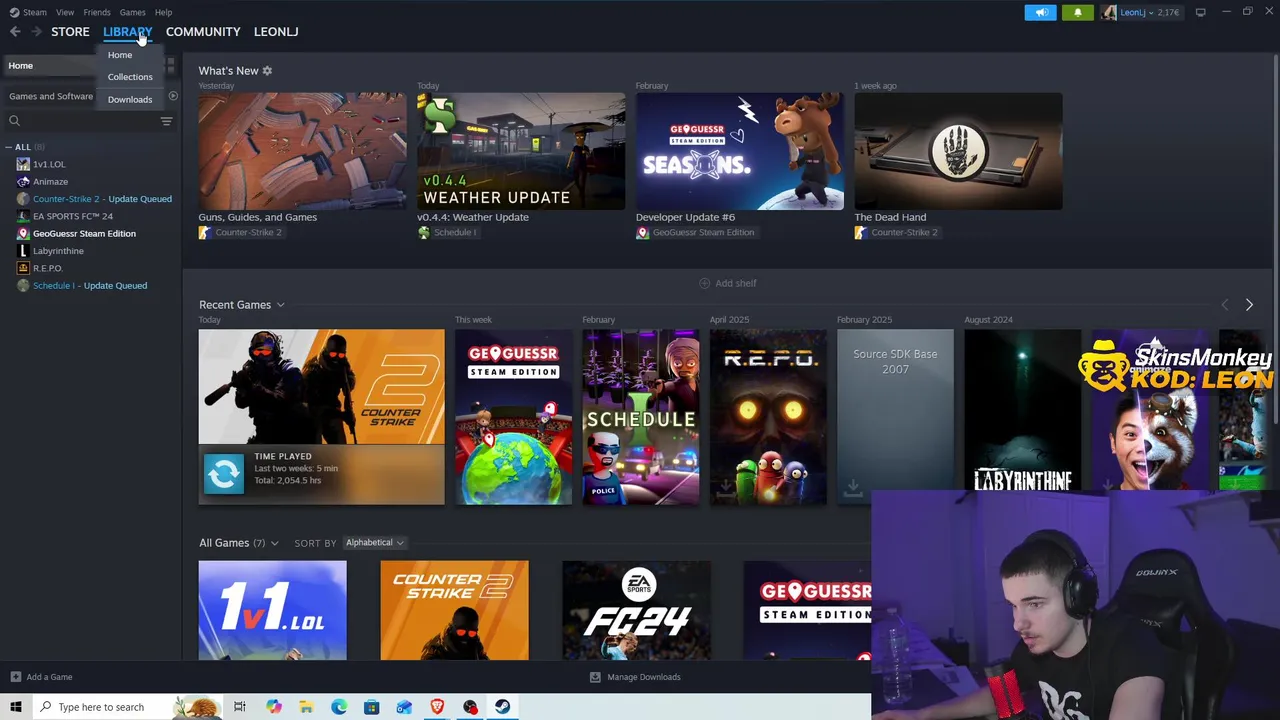Open the blue announcements megaphone button
The height and width of the screenshot is (720, 1280).
1040,12
